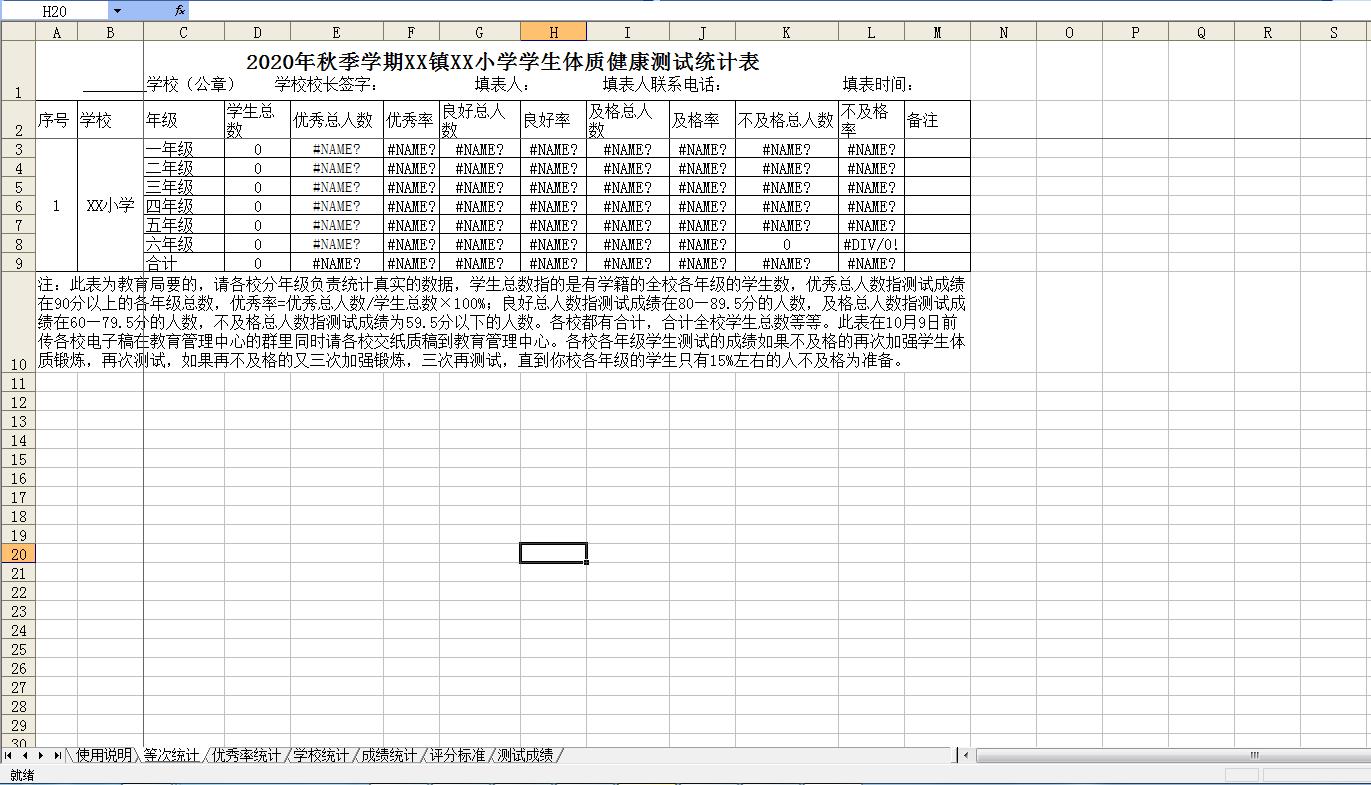Image resolution: width=1371 pixels, height=785 pixels.
Task: Click the next sheet navigation arrow
Action: (x=41, y=755)
